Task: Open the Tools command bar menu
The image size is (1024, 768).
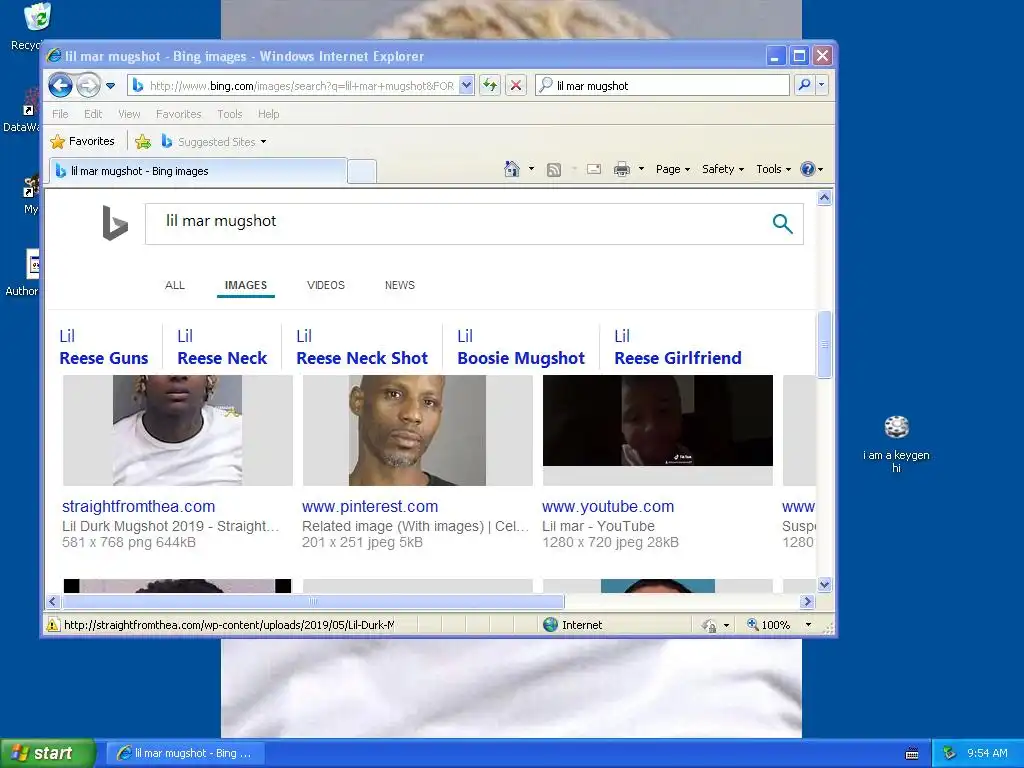Action: click(x=773, y=169)
